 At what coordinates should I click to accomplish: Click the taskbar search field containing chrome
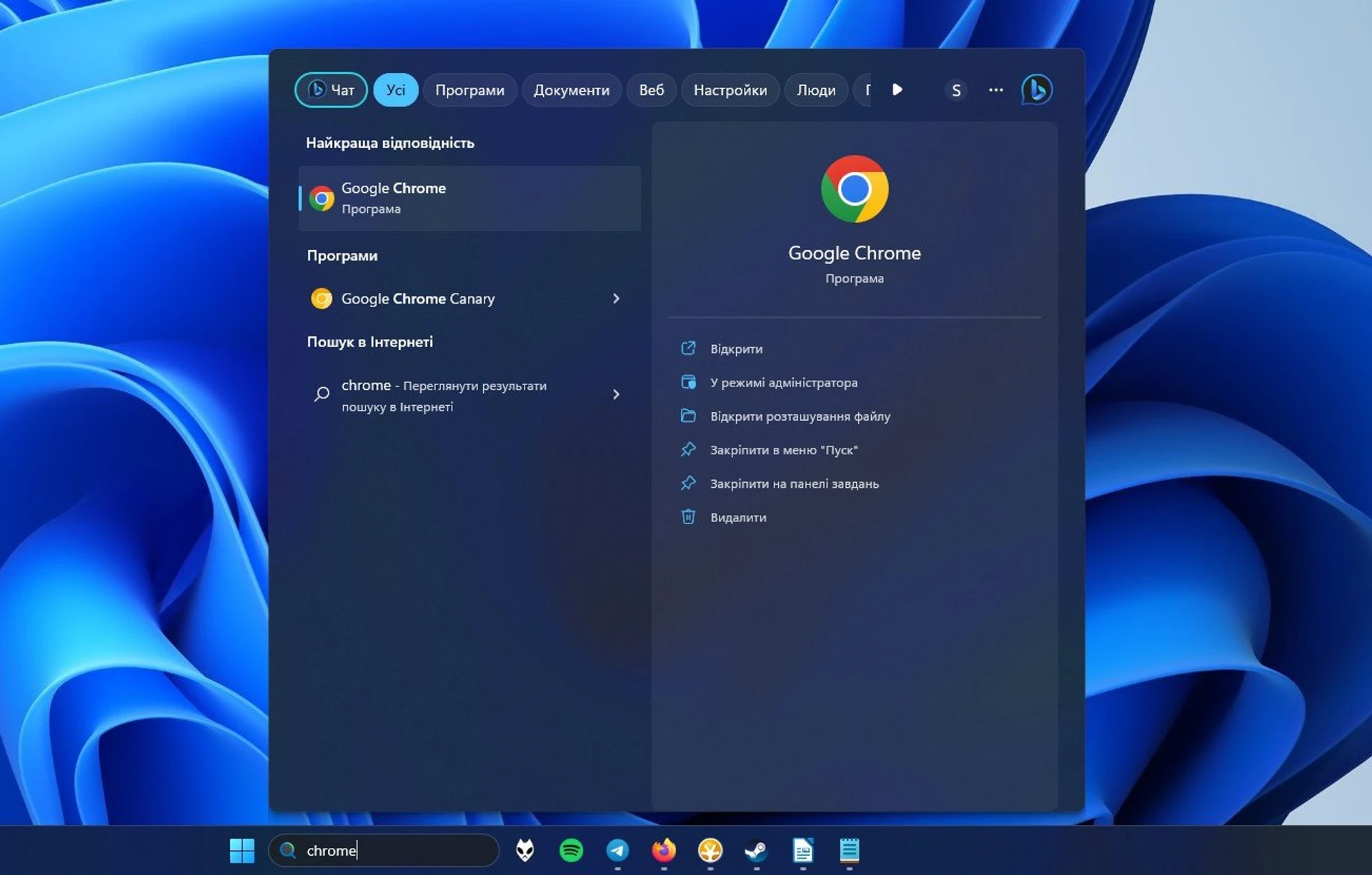pyautogui.click(x=384, y=850)
